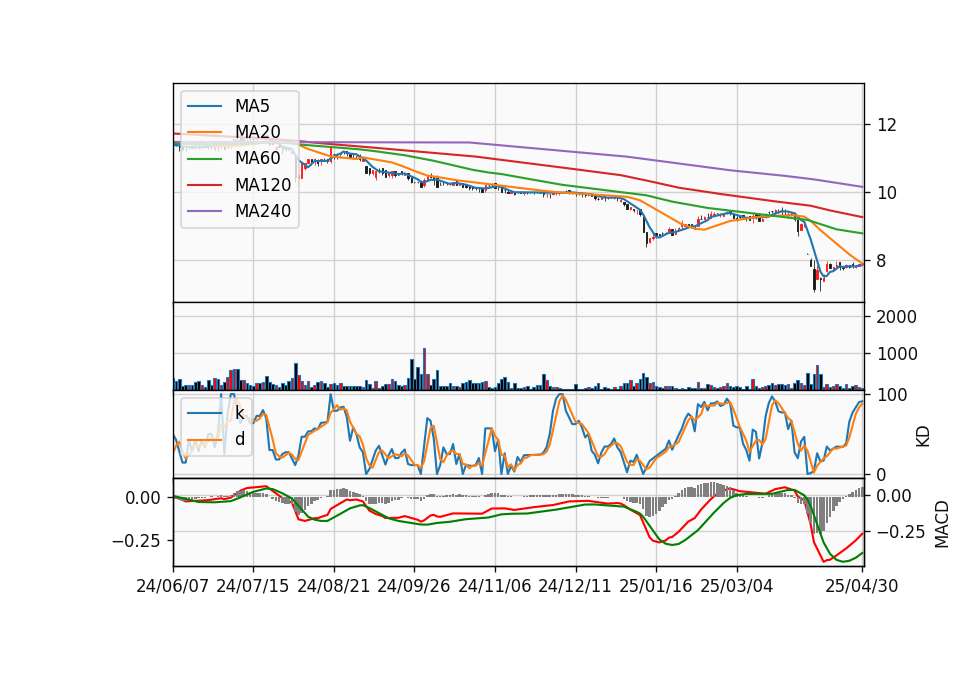Image resolution: width=960 pixels, height=690 pixels.
Task: Click the volume axis value 2000
Action: tap(896, 317)
